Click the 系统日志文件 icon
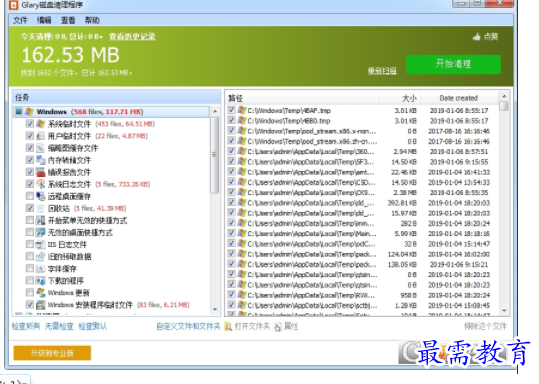The image size is (539, 384). (41, 184)
